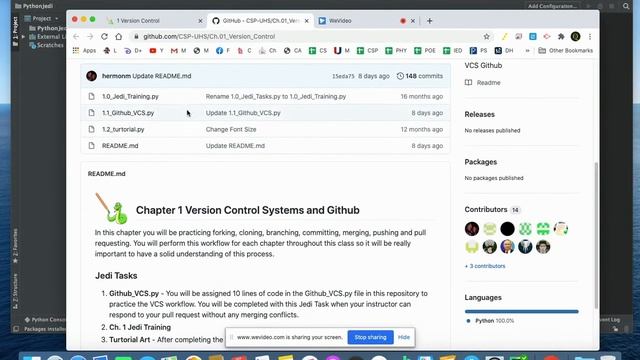
Task: Go to the browser home page
Action: (118, 37)
